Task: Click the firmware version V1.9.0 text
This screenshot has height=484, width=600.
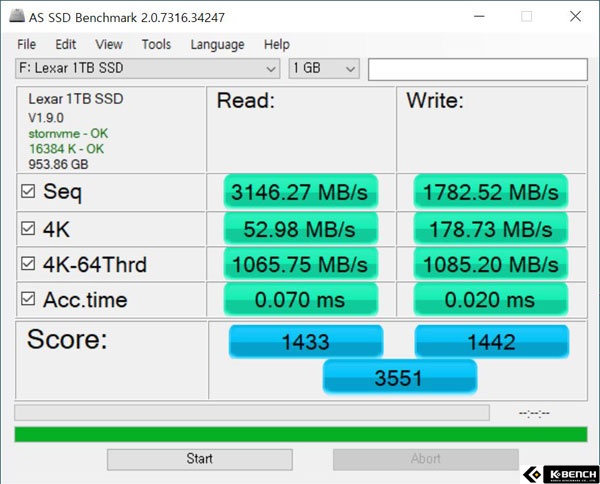Action: [46, 118]
